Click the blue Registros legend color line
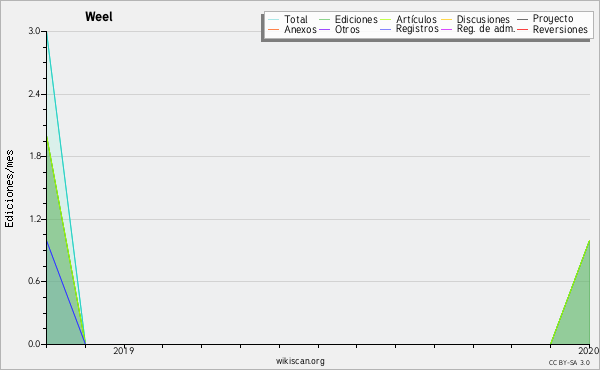Screen dimensions: 600x370 [x=385, y=29]
